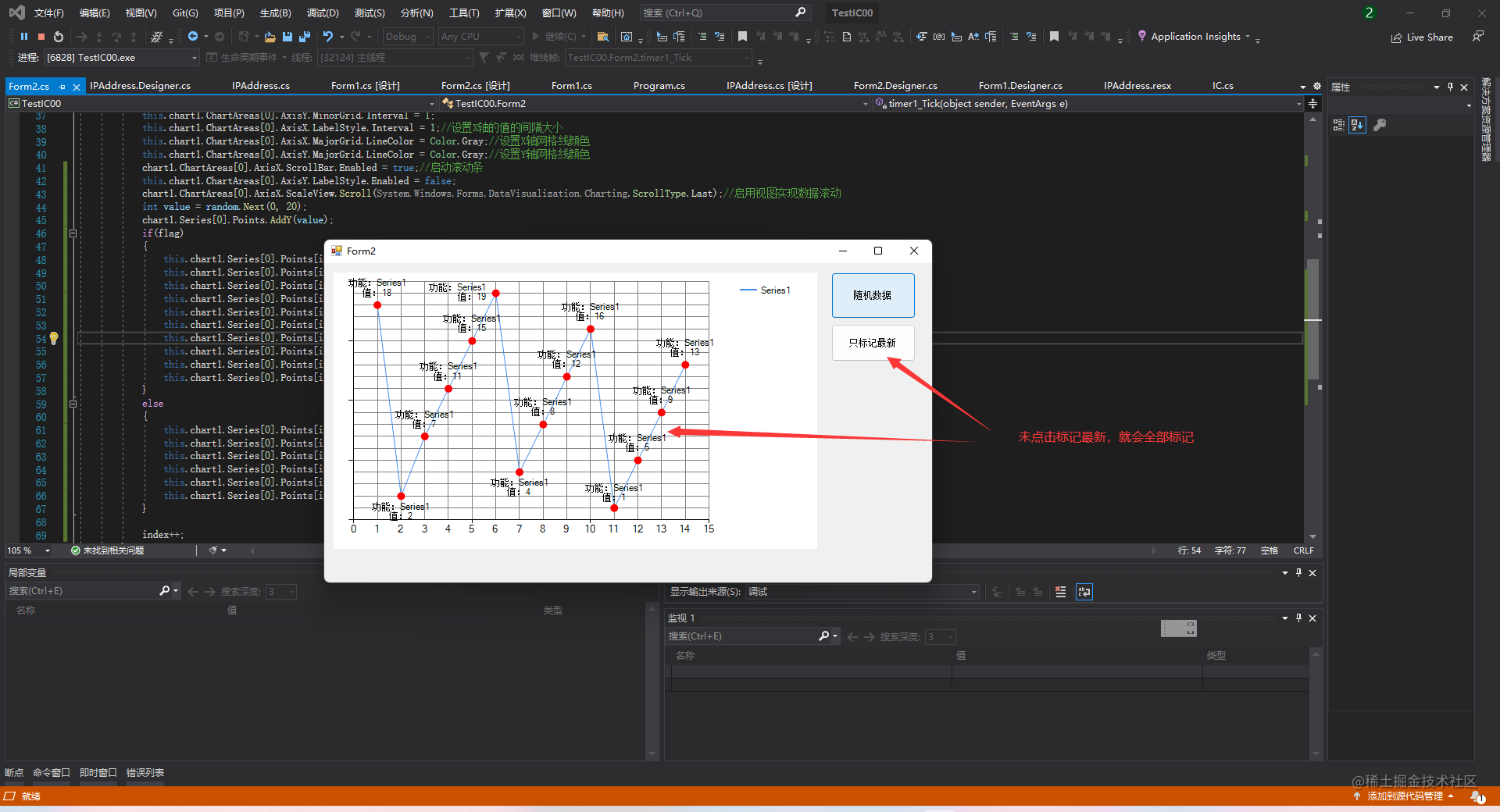Click the split editor icon above the scrollbar
The image size is (1500, 812).
coord(1312,103)
